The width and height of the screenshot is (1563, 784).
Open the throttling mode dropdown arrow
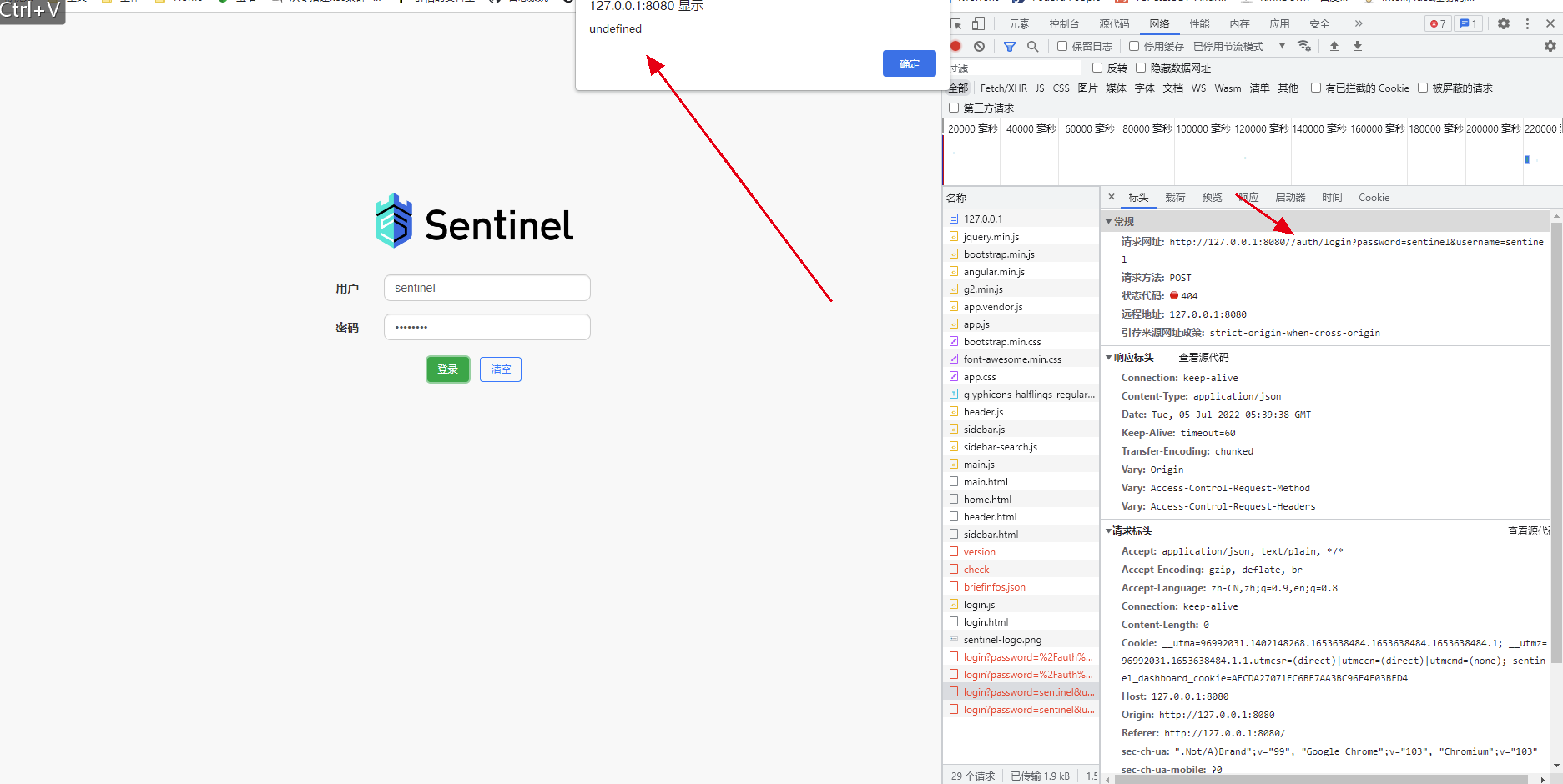[1283, 46]
